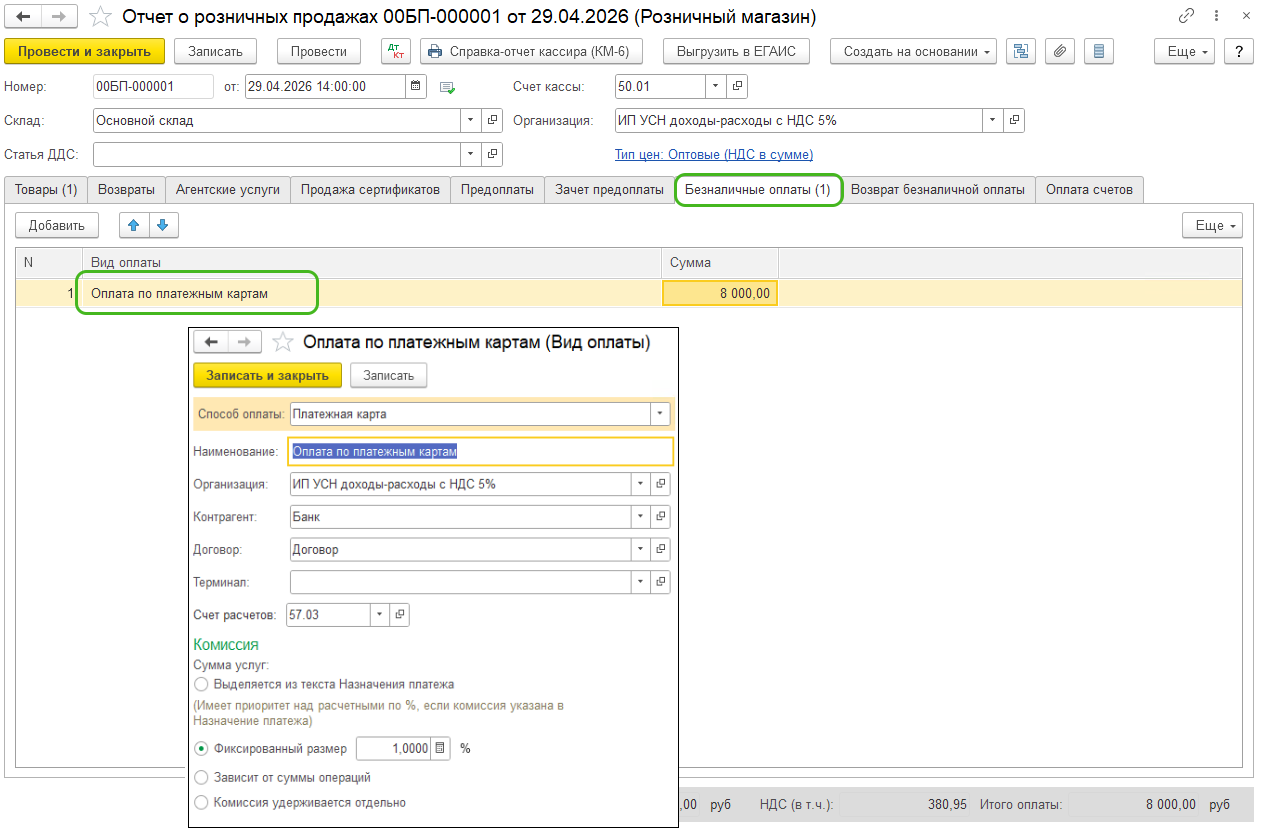The width and height of the screenshot is (1269, 830).
Task: Click the green status icon beside date
Action: coord(447,88)
